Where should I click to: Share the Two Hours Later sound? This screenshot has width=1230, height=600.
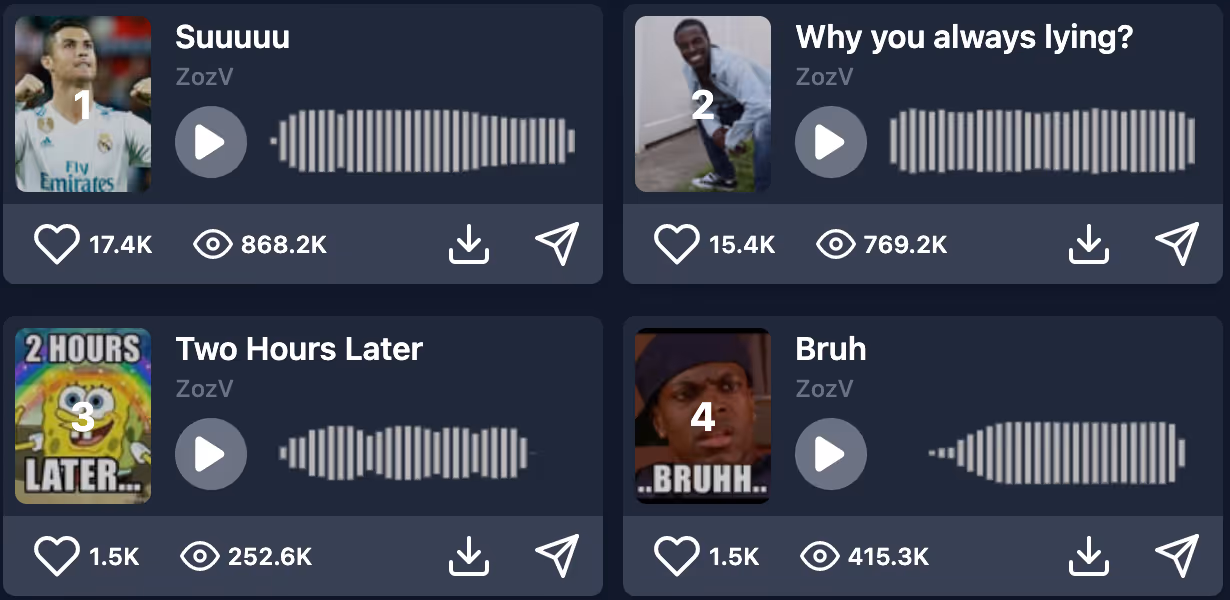pyautogui.click(x=557, y=556)
